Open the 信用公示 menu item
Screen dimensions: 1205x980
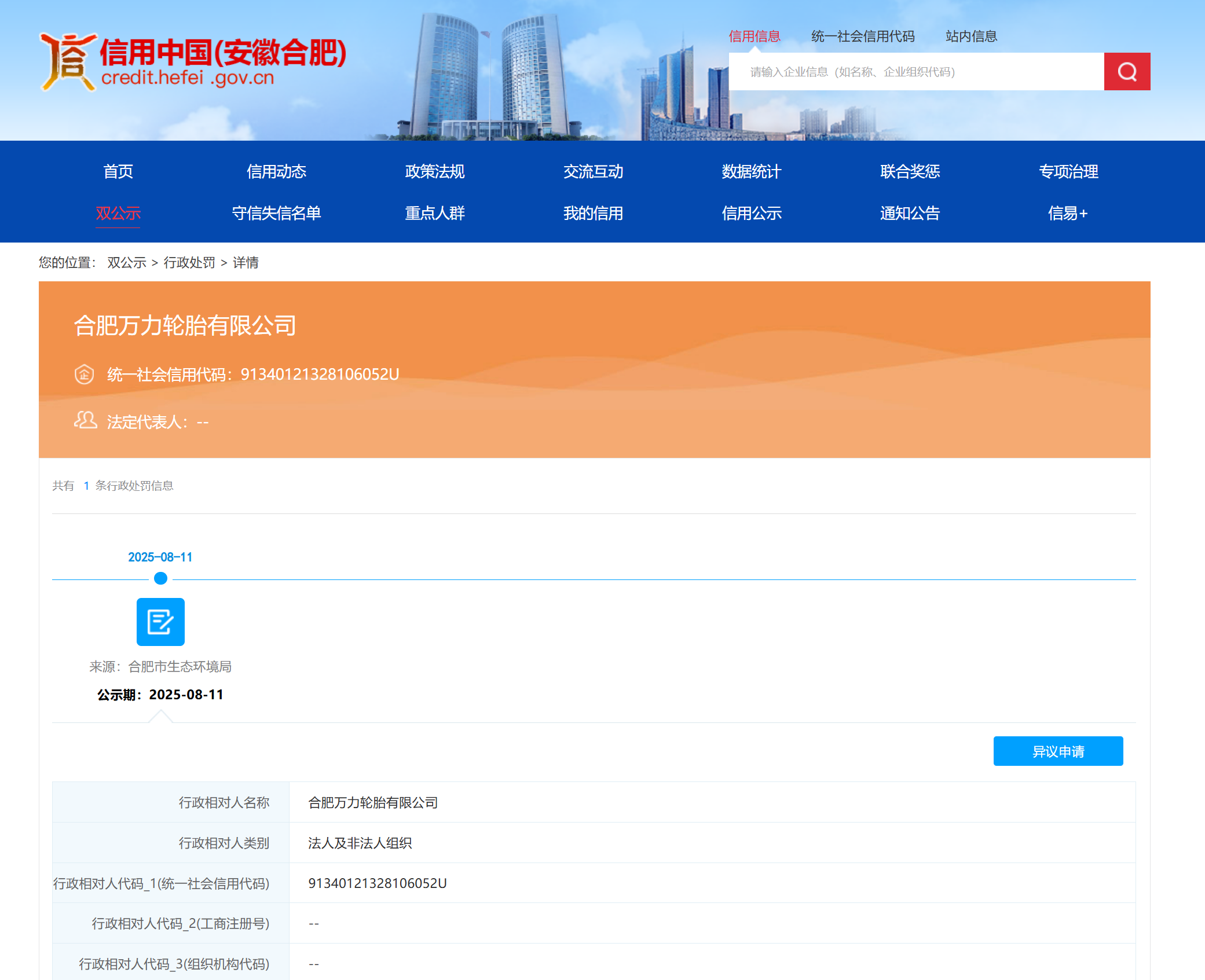pos(752,213)
